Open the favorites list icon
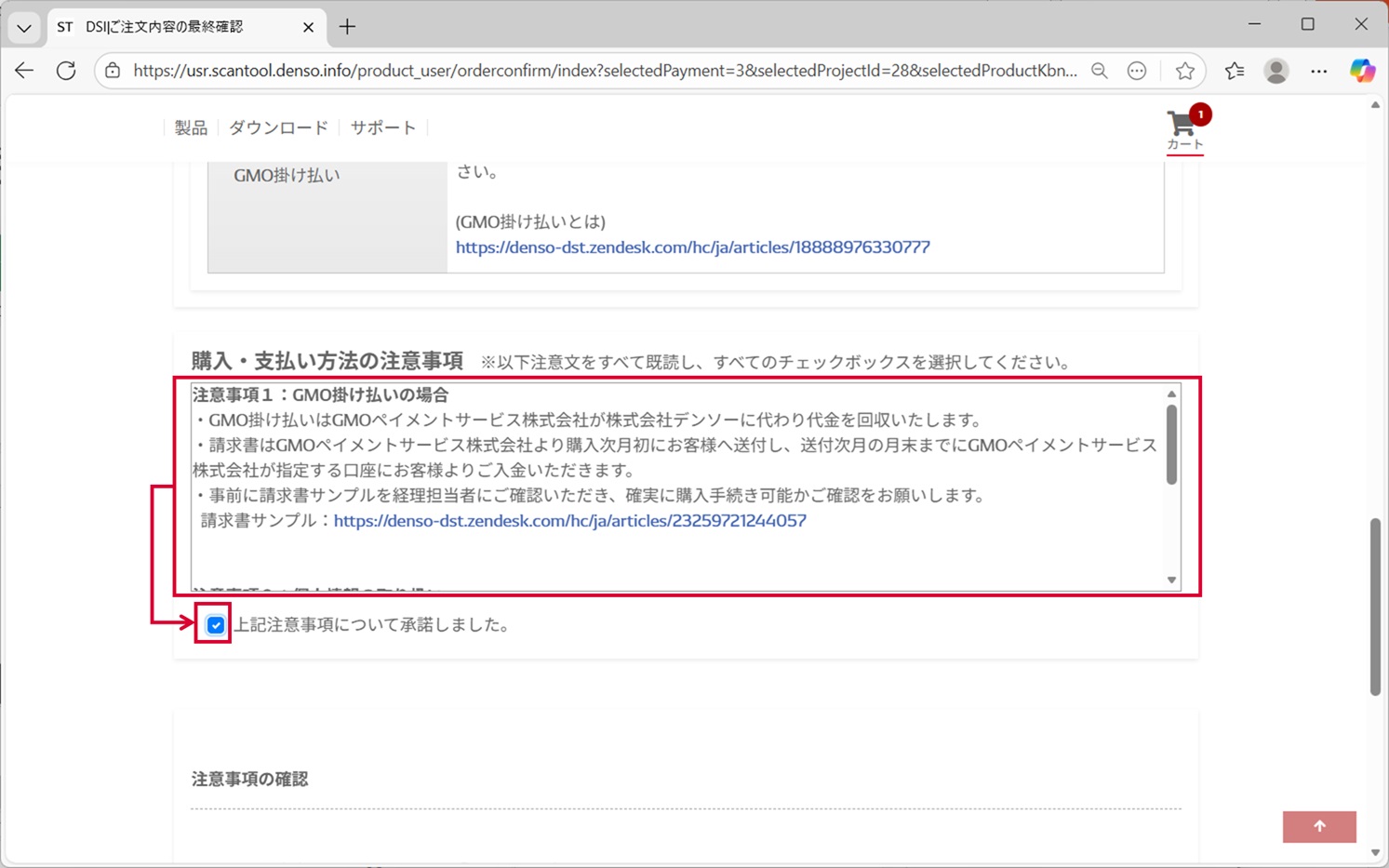 [x=1234, y=71]
